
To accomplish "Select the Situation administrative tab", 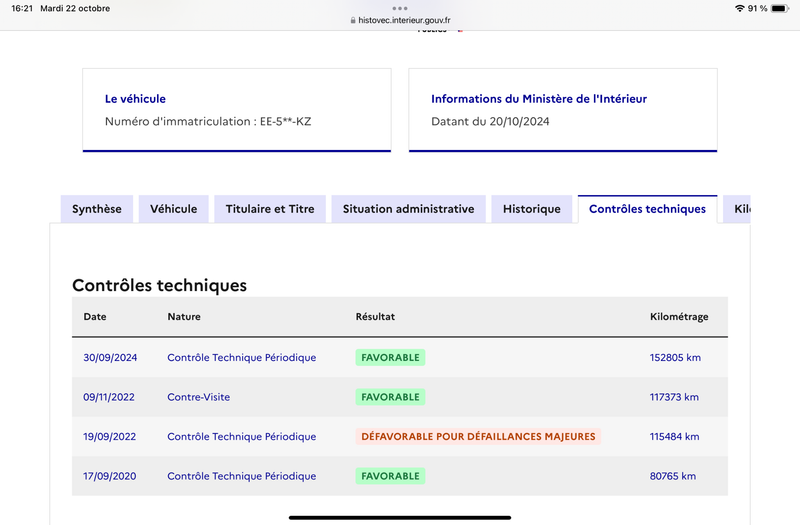I will 408,209.
